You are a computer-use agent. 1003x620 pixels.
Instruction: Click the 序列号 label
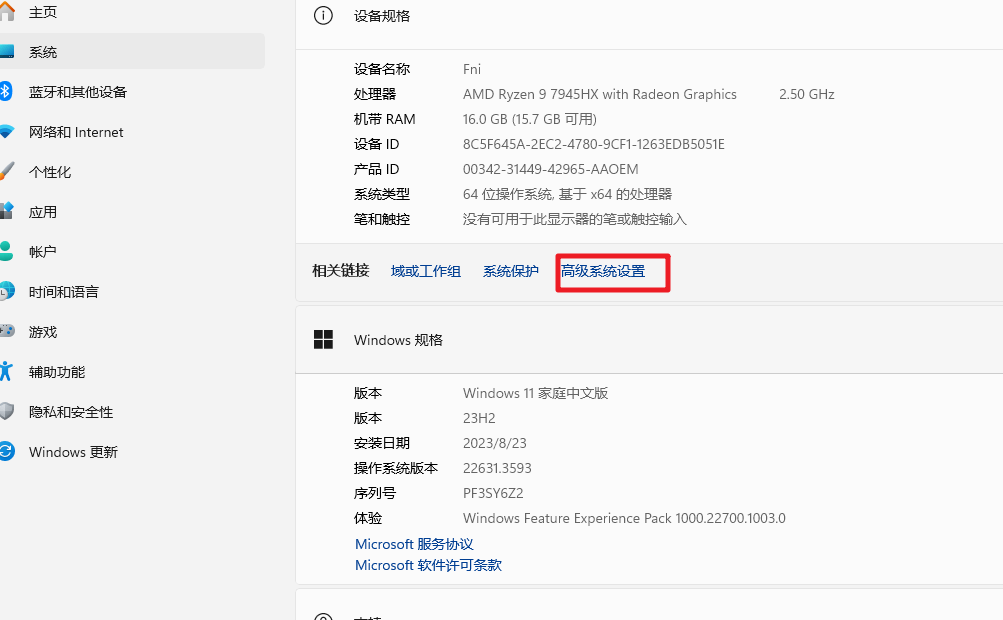pos(375,493)
